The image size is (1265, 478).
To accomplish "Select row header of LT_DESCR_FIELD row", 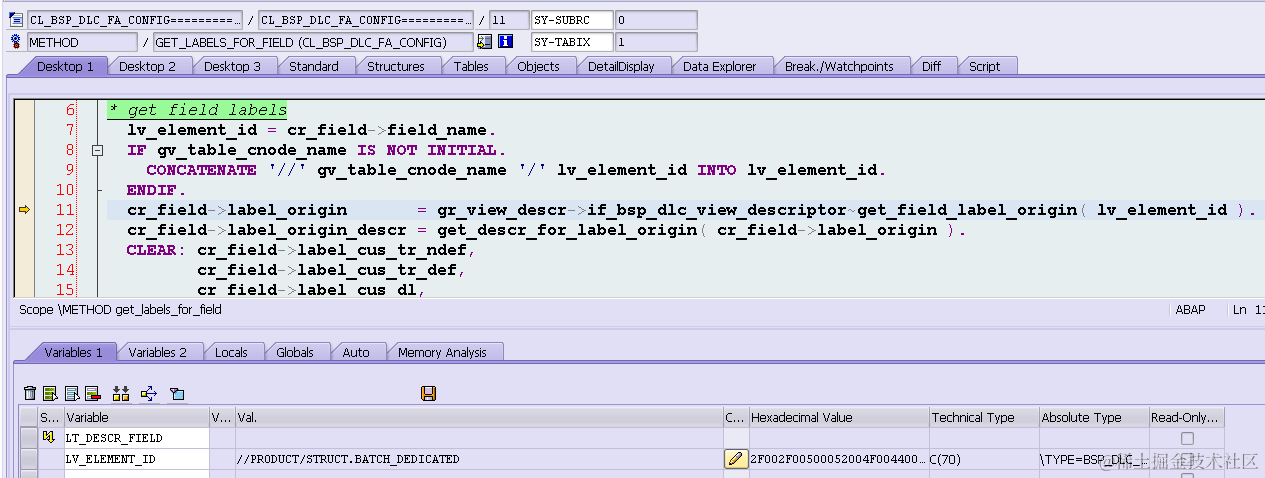I will (28, 438).
